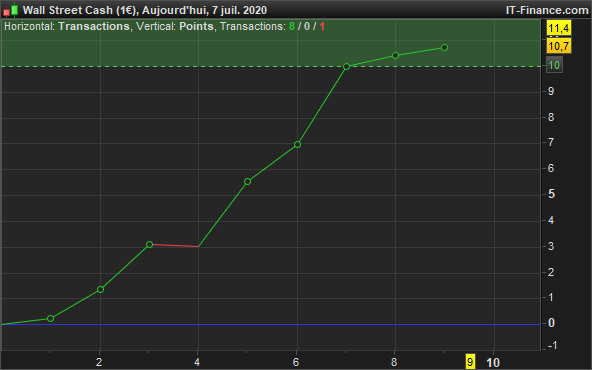Click the yellow 10,7 value label
Screen dimensions: 592x370
[x=559, y=46]
